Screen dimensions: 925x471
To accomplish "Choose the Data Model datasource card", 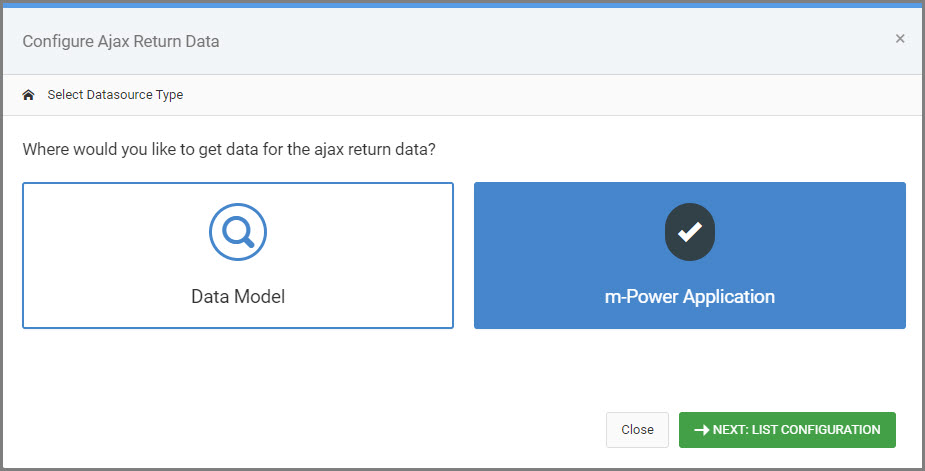I will 238,255.
